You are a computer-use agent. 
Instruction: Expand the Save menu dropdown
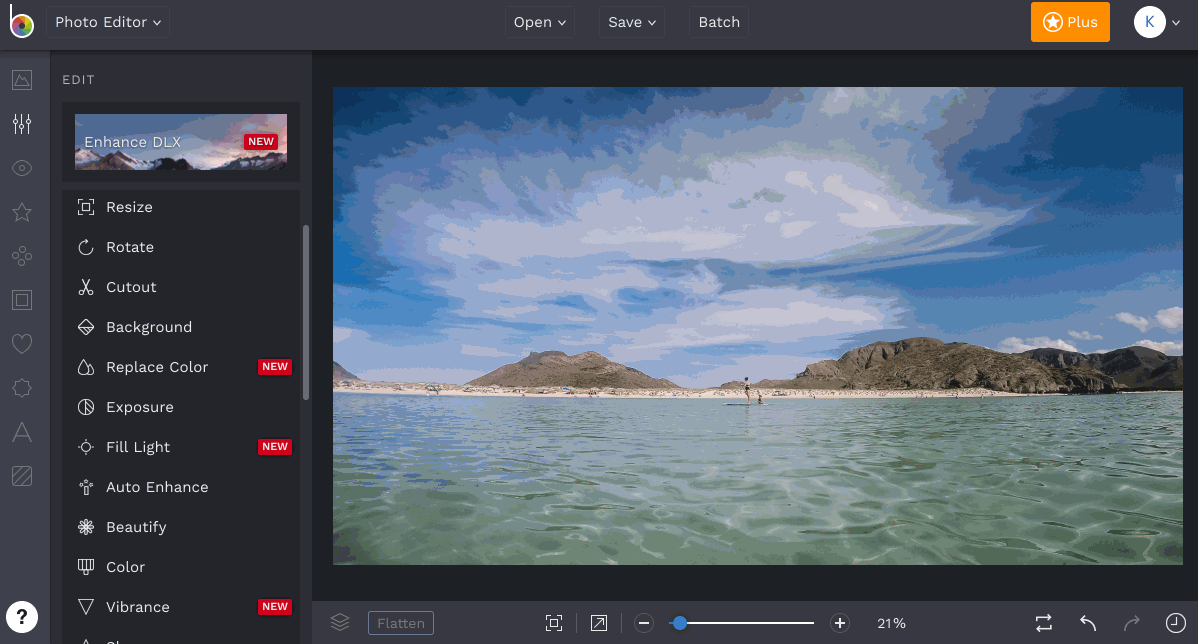pyautogui.click(x=632, y=22)
